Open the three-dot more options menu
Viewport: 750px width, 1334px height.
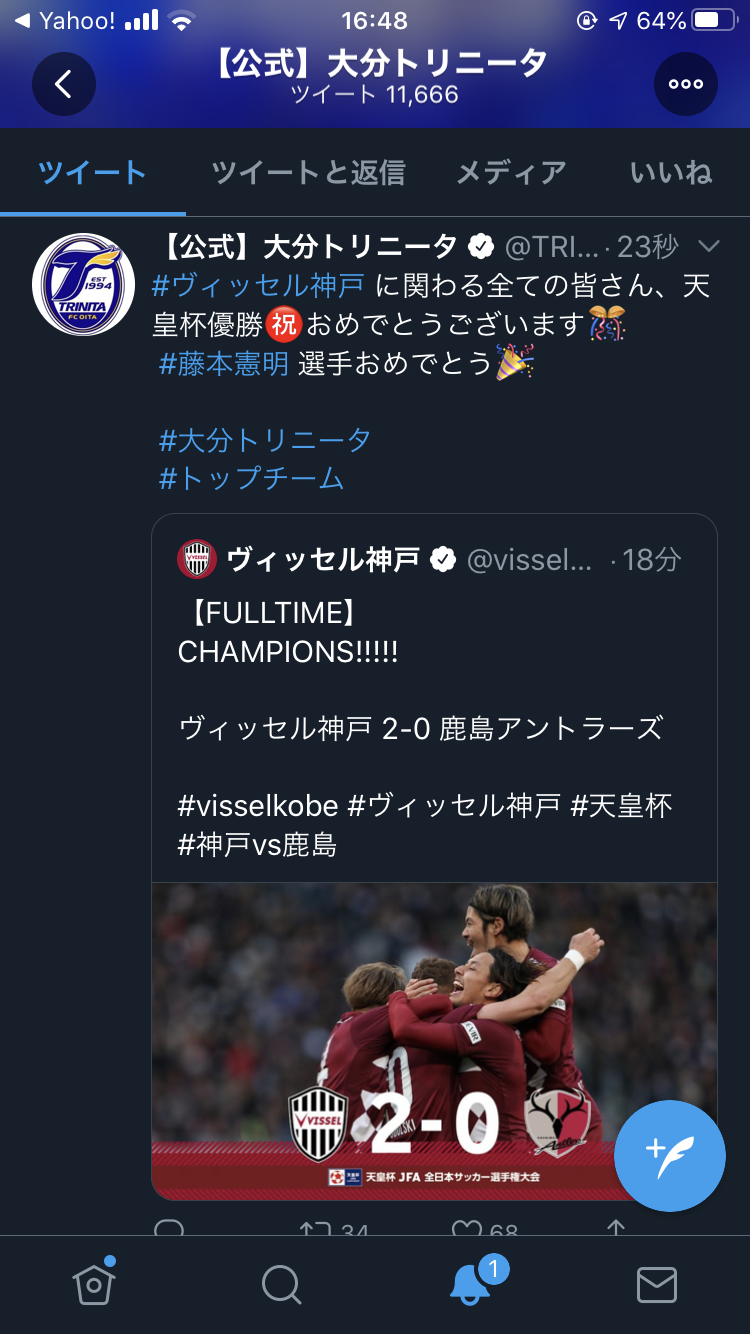pyautogui.click(x=686, y=84)
